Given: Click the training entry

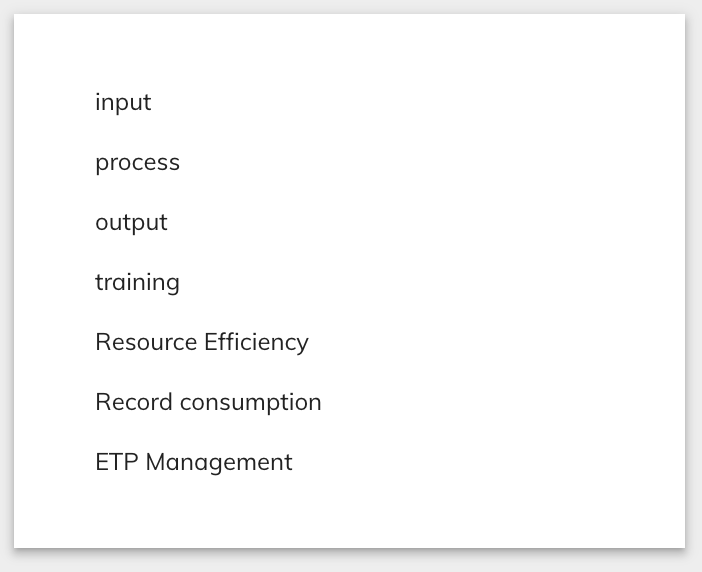Looking at the screenshot, I should 137,282.
